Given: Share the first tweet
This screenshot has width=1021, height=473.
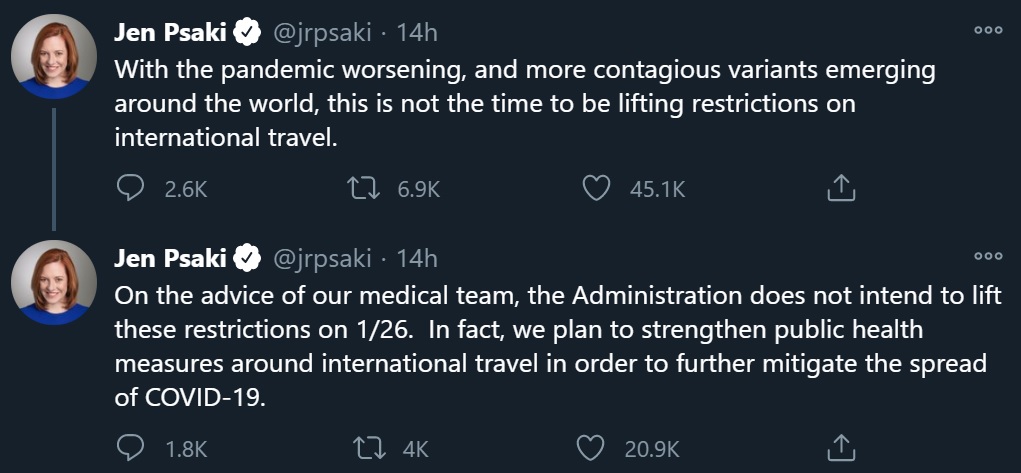Looking at the screenshot, I should [841, 188].
